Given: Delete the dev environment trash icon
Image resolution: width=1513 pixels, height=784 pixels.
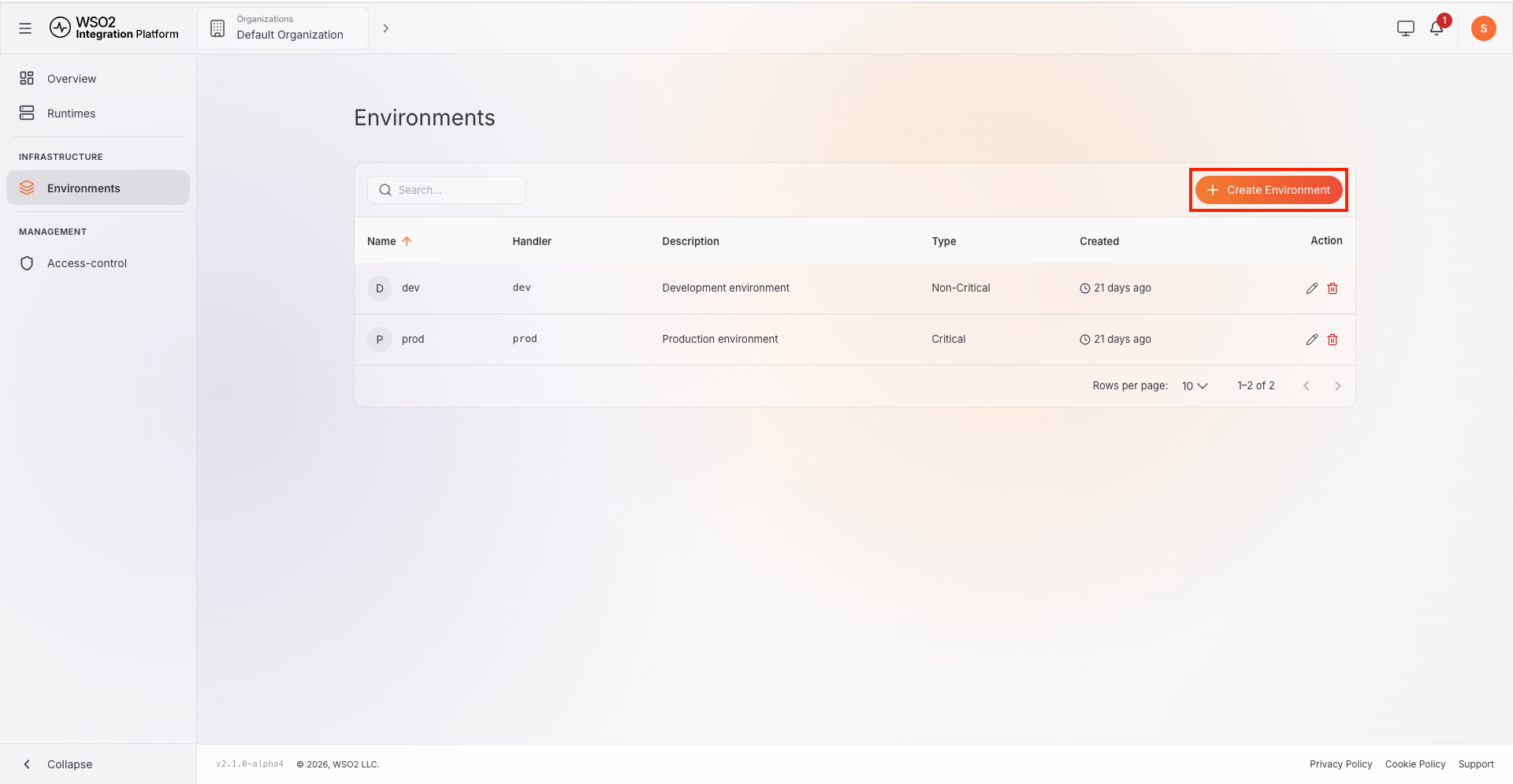Looking at the screenshot, I should pyautogui.click(x=1333, y=288).
